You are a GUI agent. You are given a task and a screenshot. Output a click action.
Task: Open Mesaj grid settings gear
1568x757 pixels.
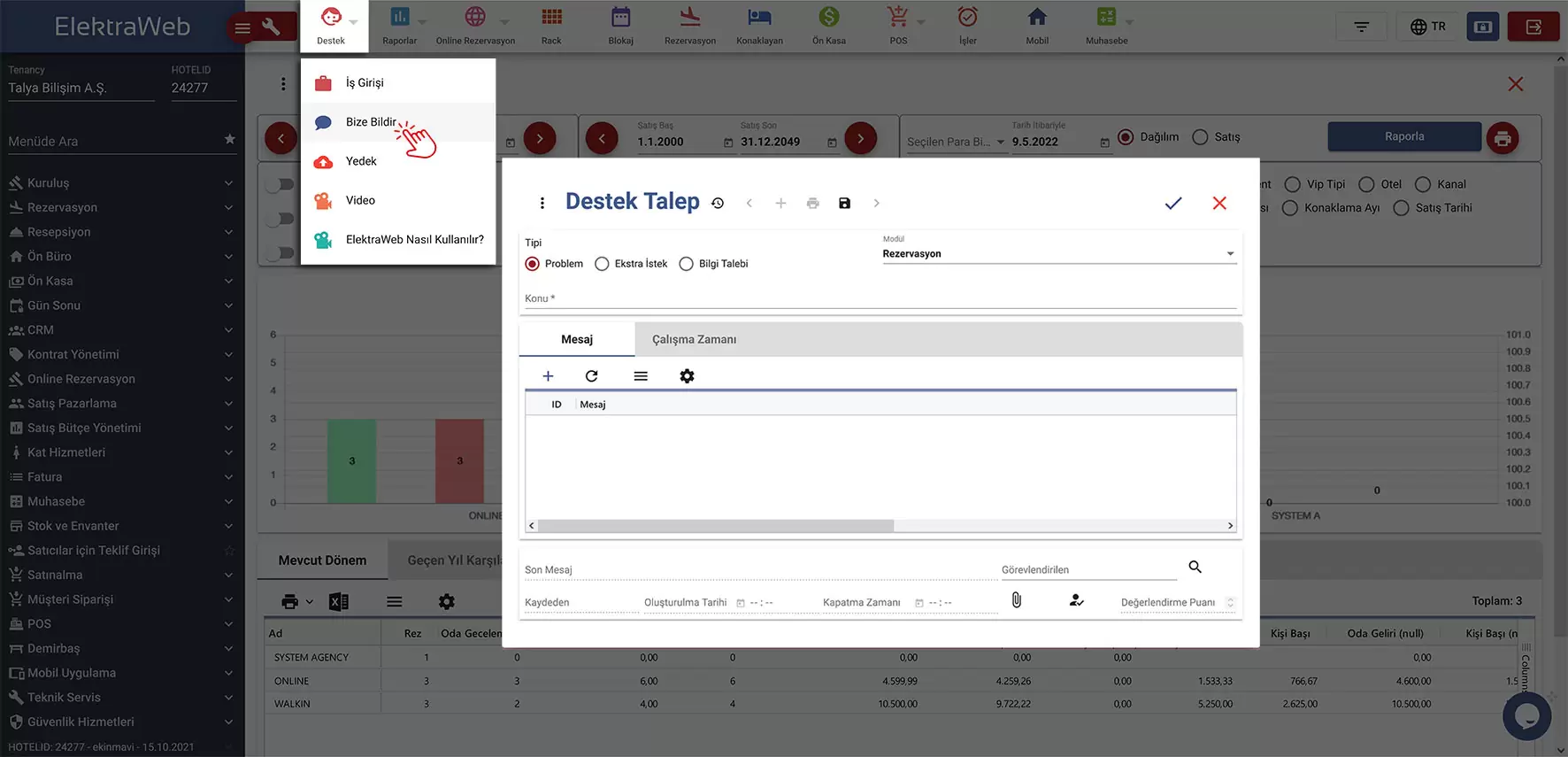tap(687, 376)
